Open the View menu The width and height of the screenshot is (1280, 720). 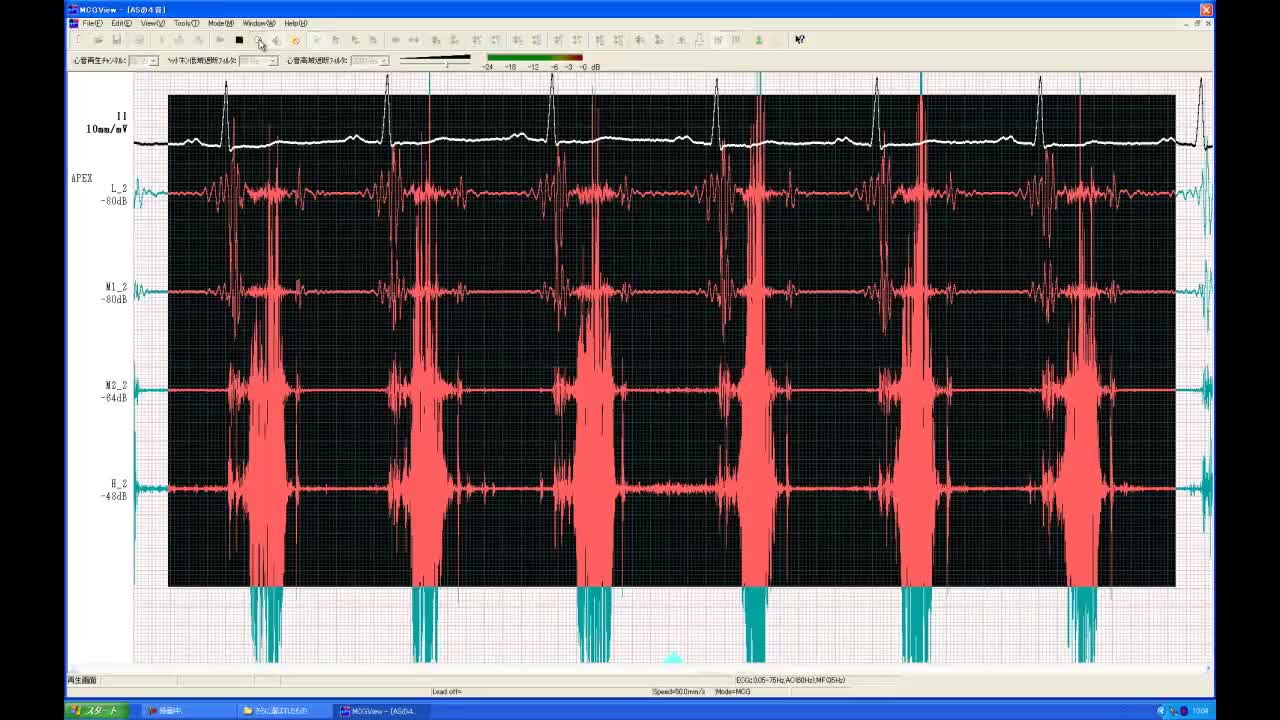[x=153, y=23]
